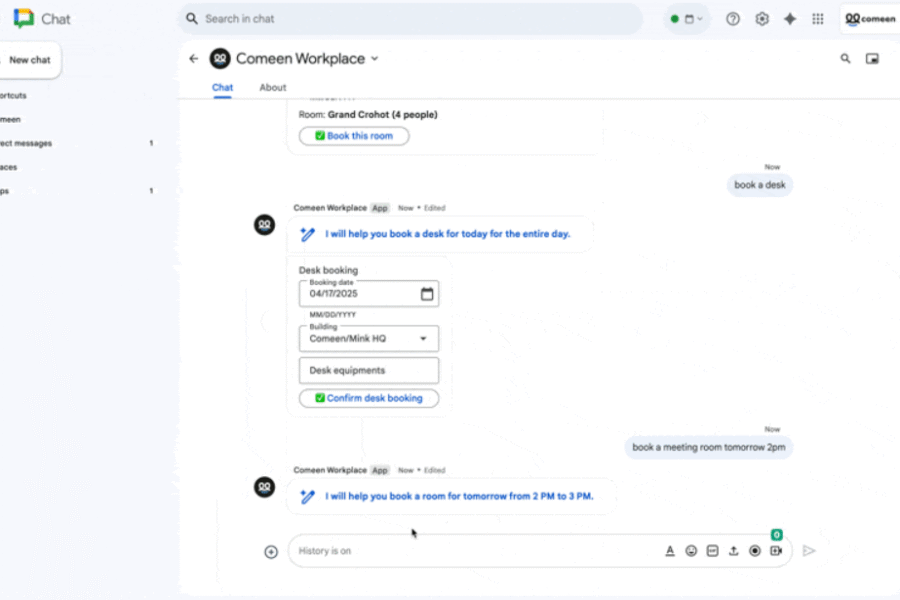This screenshot has height=600, width=900.
Task: Click the bot avatar beside room booking reply
Action: (265, 487)
